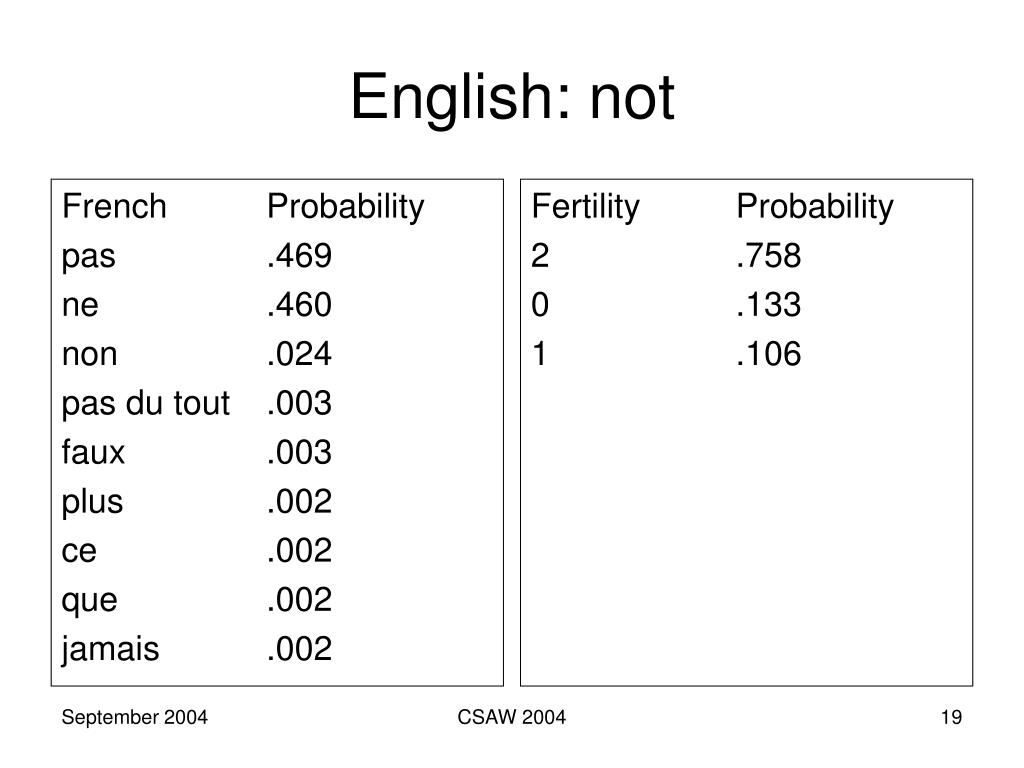
Task: Select the probability value .460
Action: (299, 305)
